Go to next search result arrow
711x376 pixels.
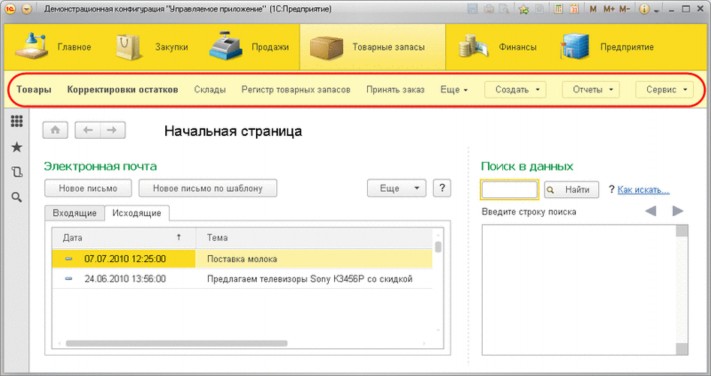pyautogui.click(x=678, y=211)
